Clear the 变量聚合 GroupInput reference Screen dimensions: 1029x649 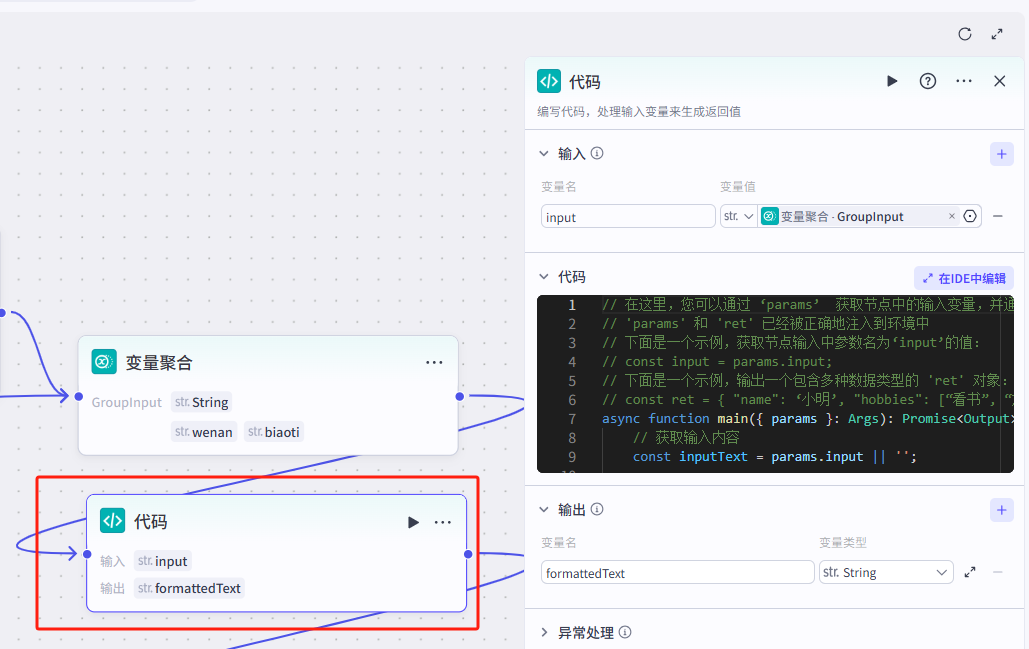[x=951, y=216]
